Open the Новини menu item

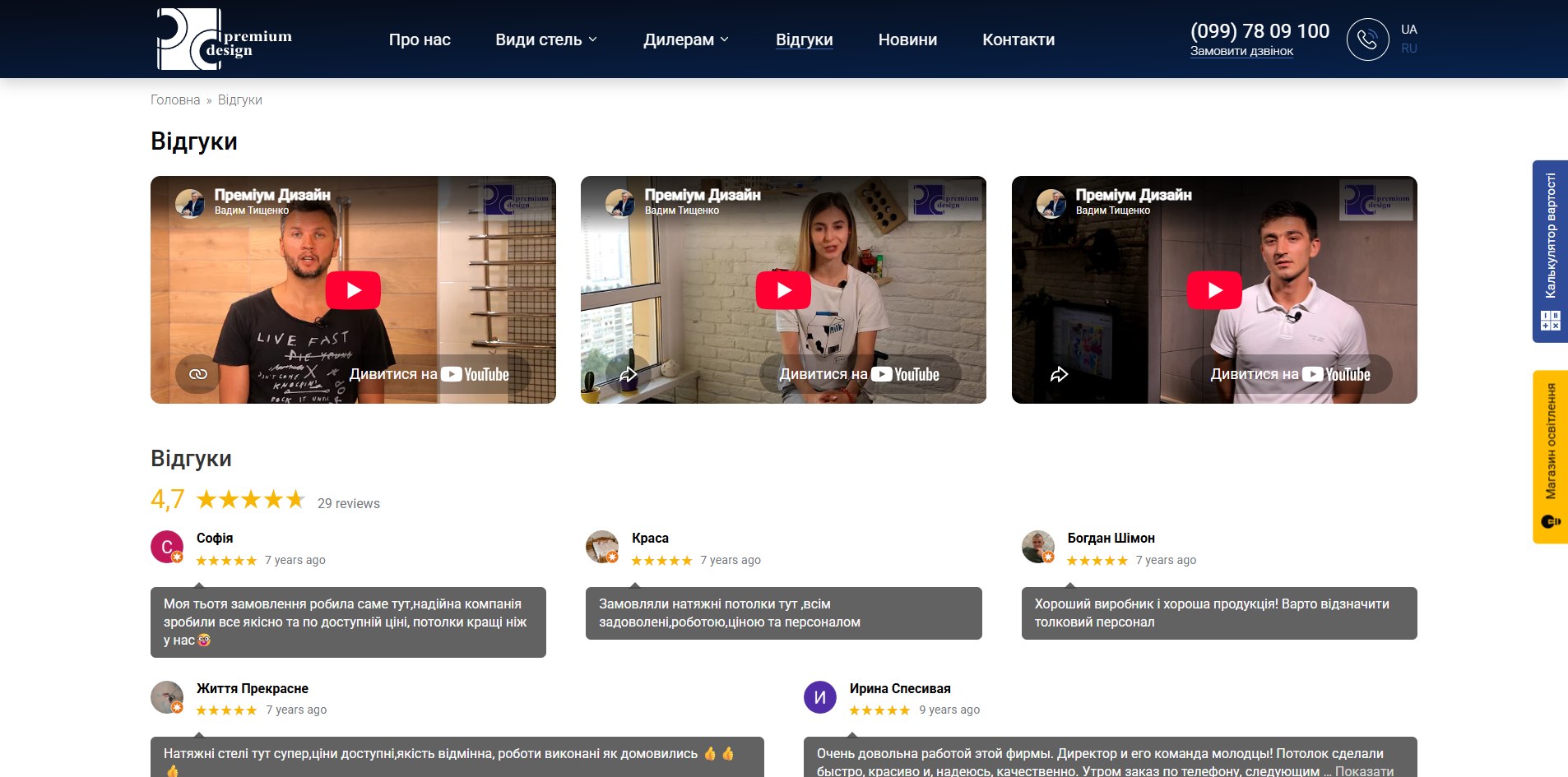(907, 39)
